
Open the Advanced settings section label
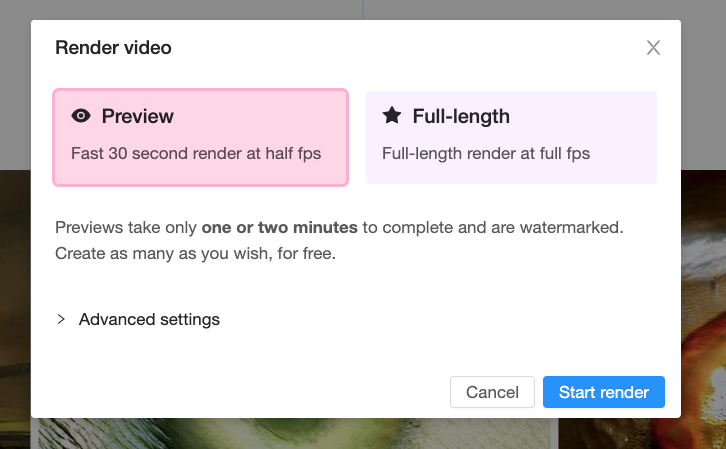[149, 319]
